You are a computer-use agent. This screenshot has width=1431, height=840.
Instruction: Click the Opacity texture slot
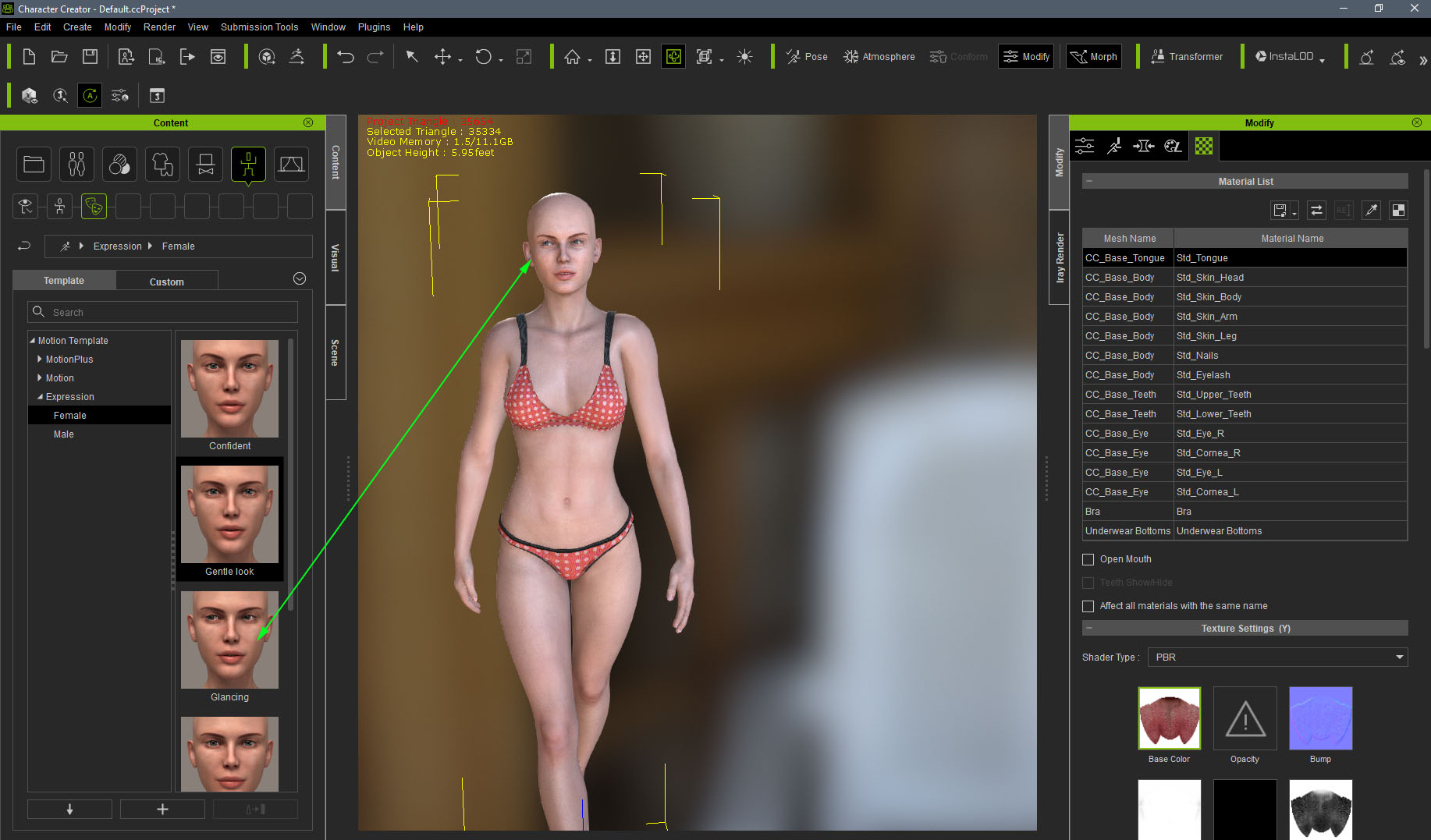1245,718
